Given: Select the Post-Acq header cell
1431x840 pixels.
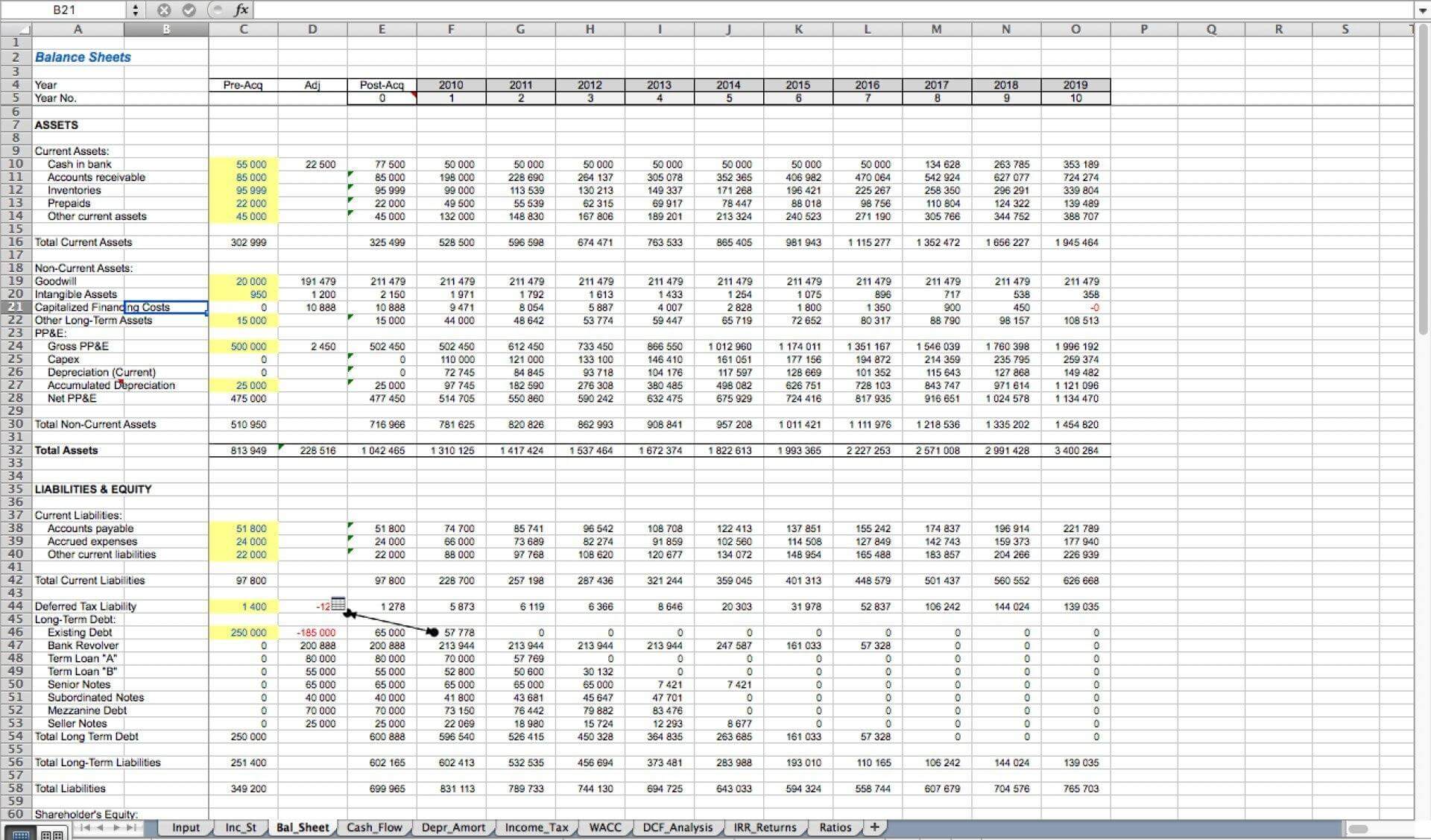Looking at the screenshot, I should (382, 85).
